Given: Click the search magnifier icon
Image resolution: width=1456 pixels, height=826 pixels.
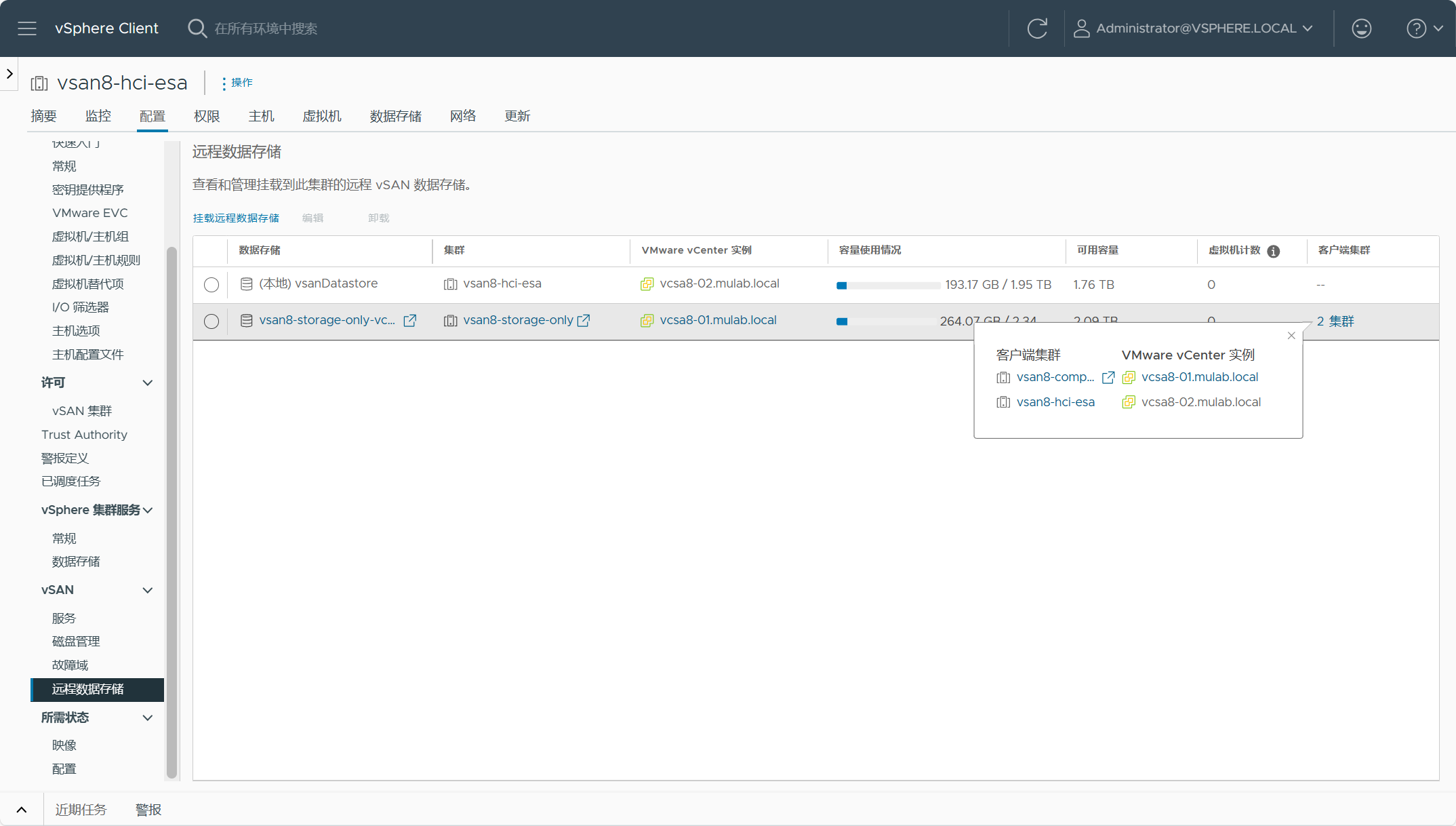Looking at the screenshot, I should coord(197,28).
